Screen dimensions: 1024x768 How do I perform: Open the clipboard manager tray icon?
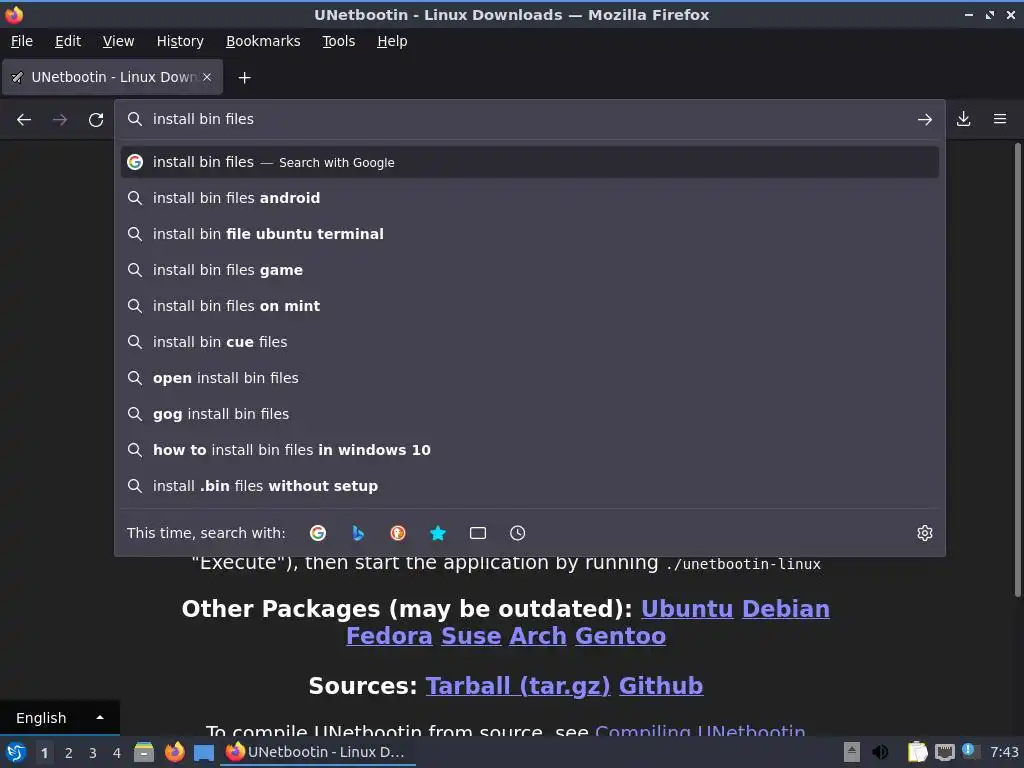coord(917,752)
